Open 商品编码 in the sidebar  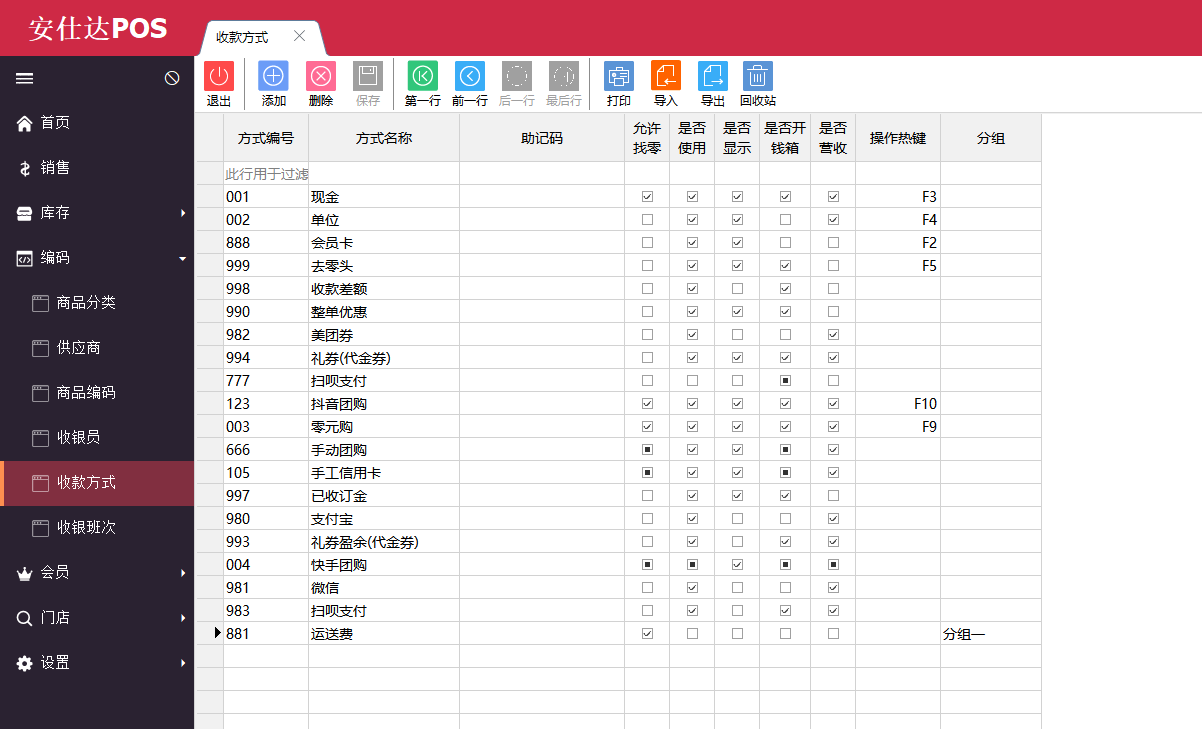97,393
